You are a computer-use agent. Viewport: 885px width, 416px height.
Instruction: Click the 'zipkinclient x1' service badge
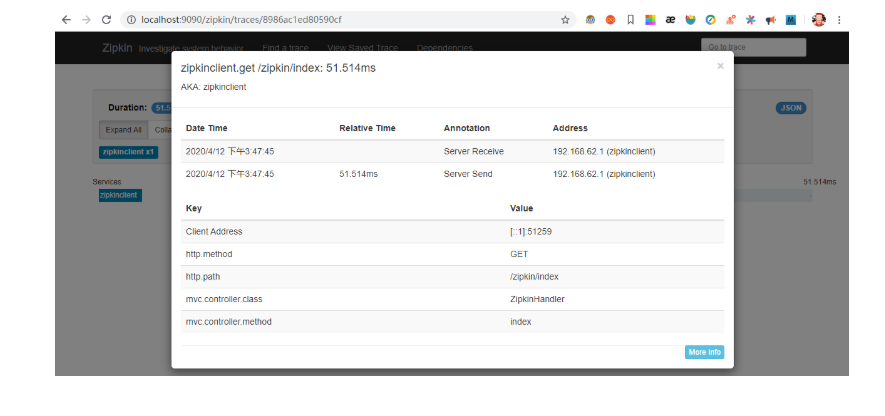[x=129, y=152]
